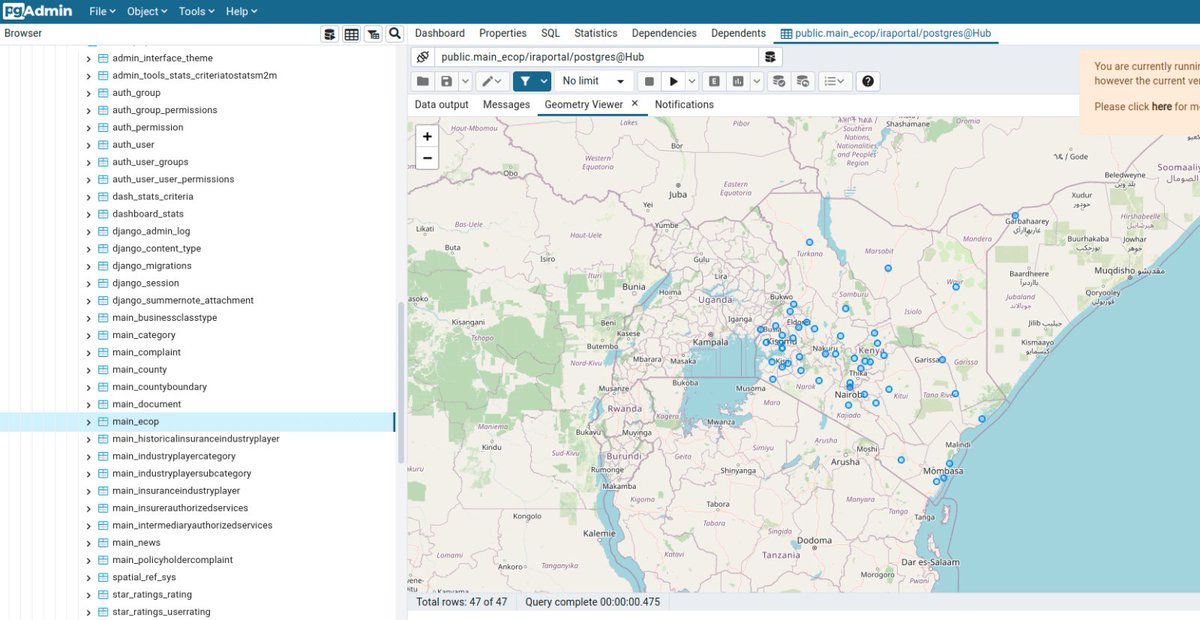Expand the auth_user table node
1200x620 pixels.
pos(88,145)
